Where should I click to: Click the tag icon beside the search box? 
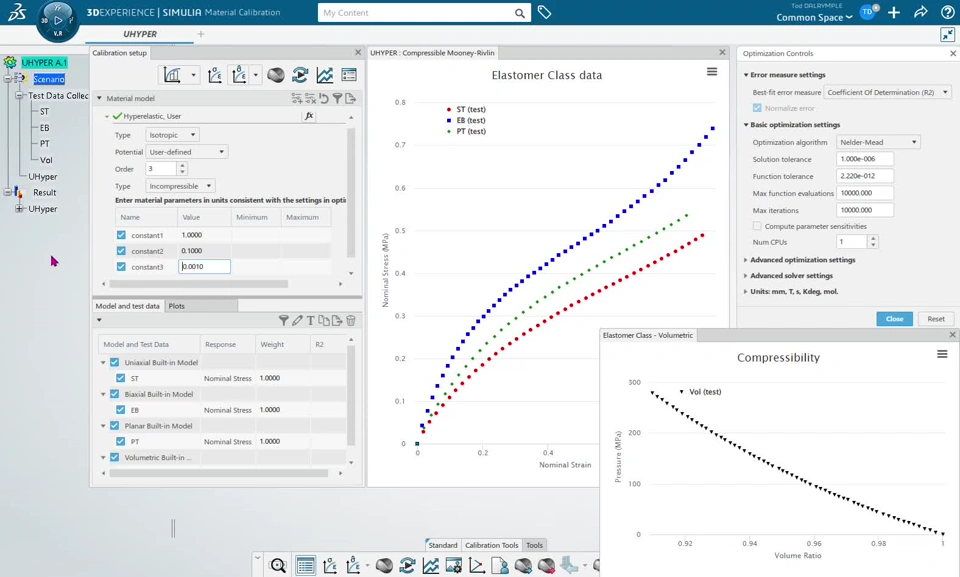pos(544,12)
